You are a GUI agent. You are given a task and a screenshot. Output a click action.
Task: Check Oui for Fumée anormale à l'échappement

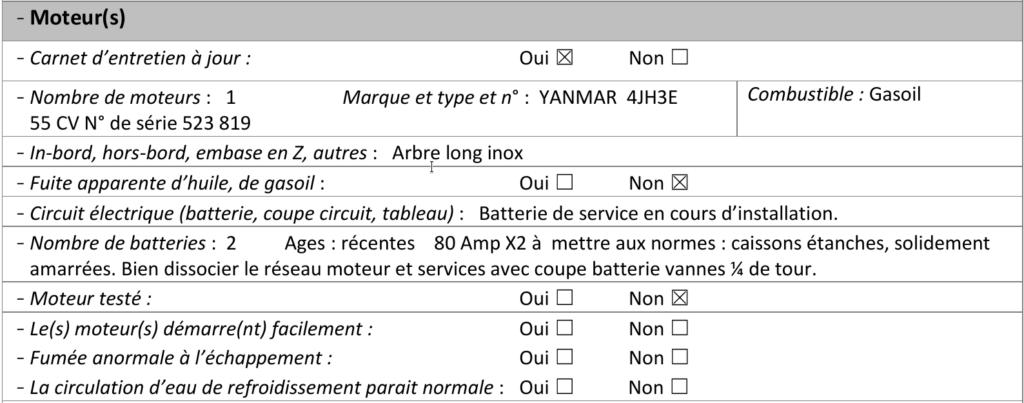point(564,357)
